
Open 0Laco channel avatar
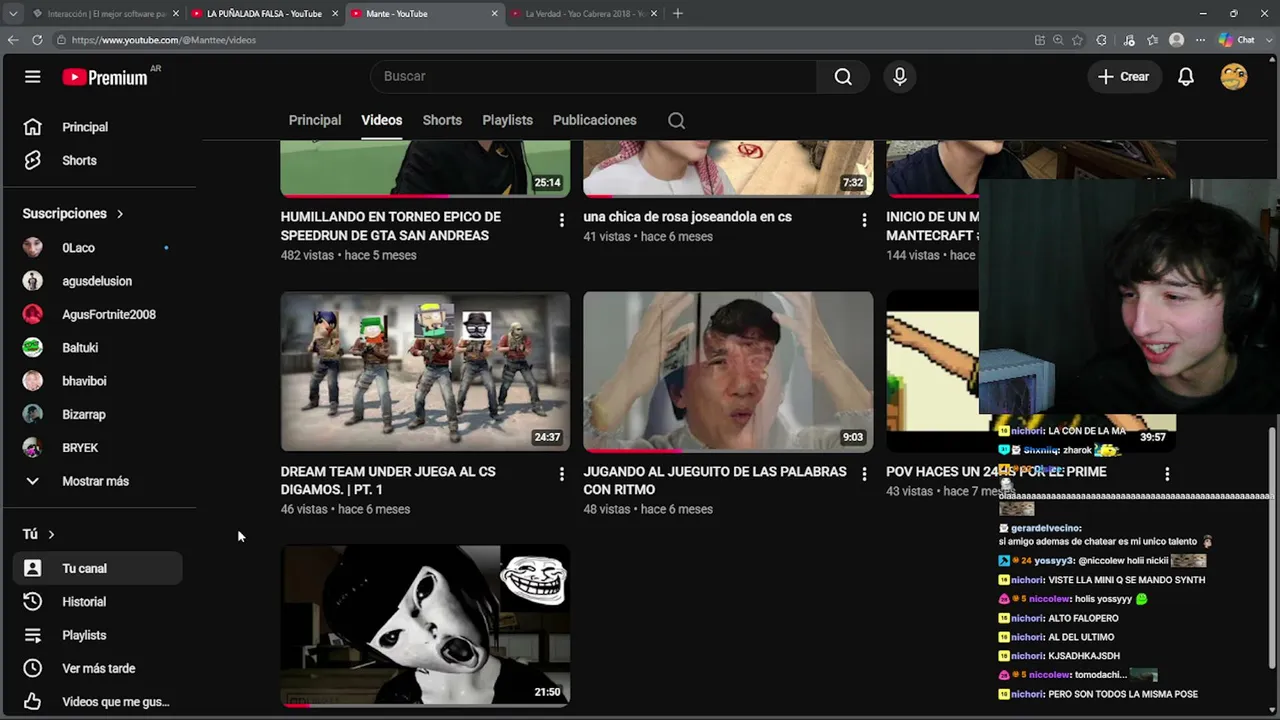click(x=33, y=248)
